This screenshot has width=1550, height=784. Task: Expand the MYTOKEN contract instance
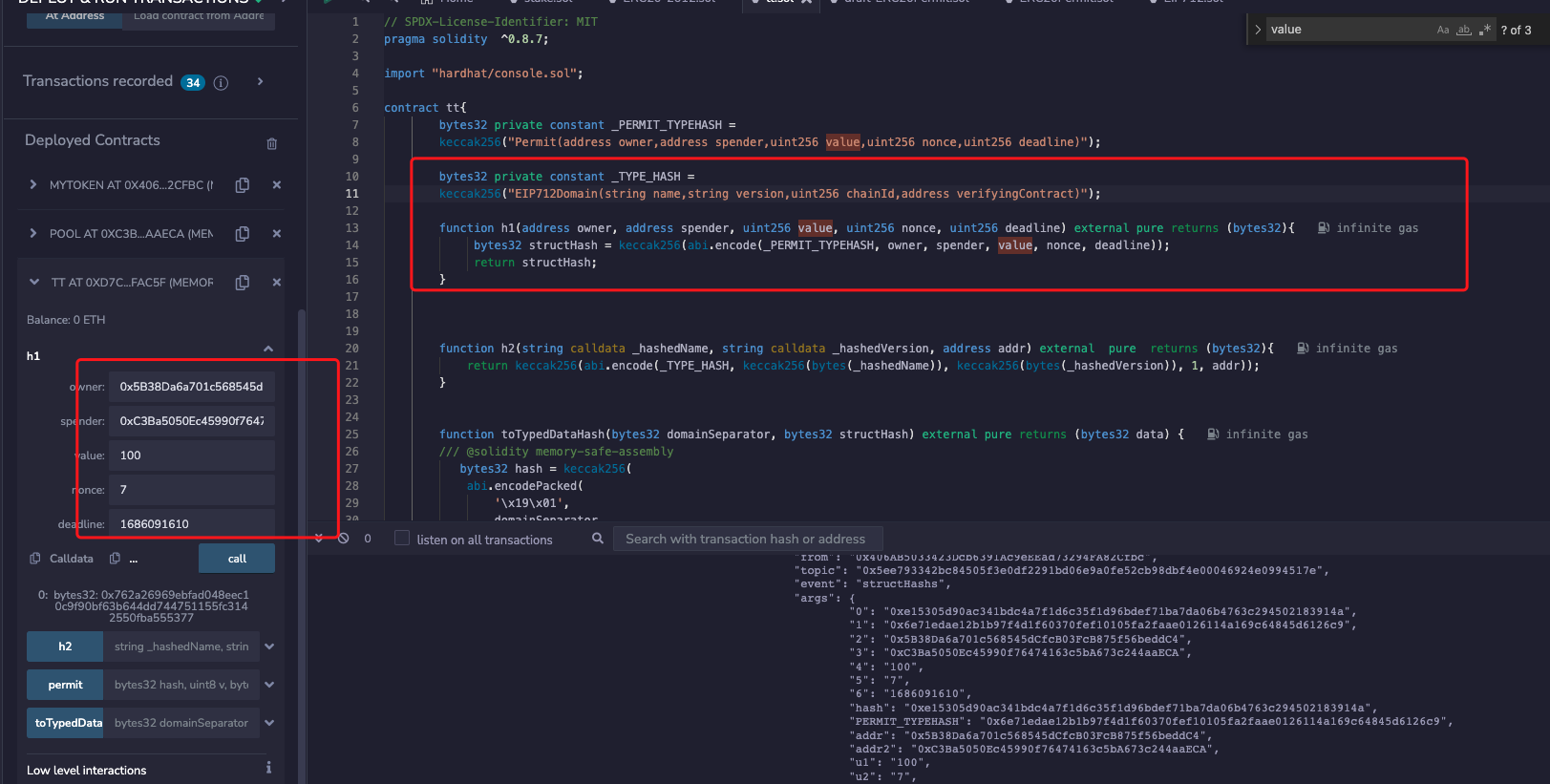click(x=33, y=185)
